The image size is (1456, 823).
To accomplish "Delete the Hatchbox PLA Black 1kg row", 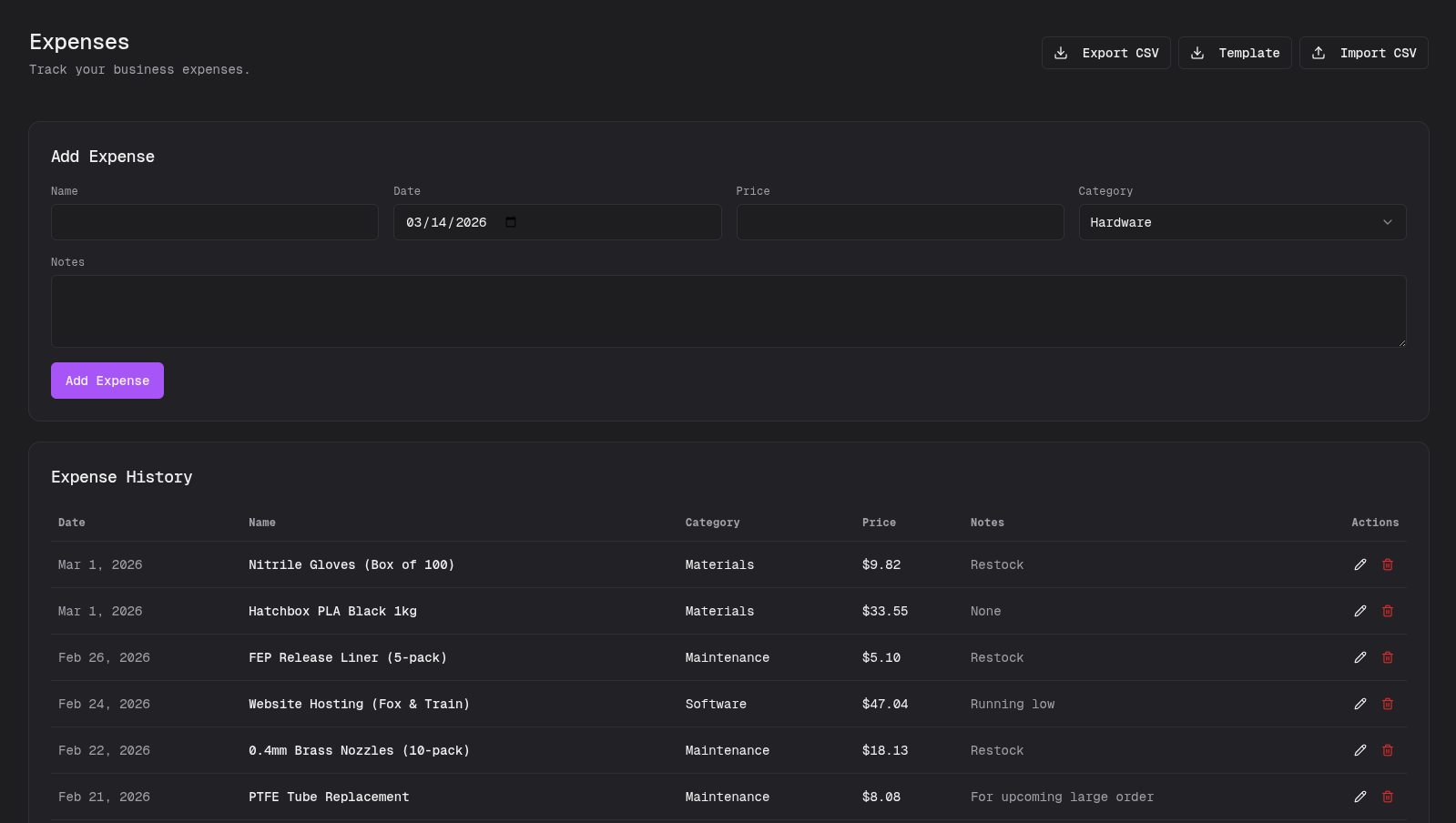I will [x=1388, y=611].
